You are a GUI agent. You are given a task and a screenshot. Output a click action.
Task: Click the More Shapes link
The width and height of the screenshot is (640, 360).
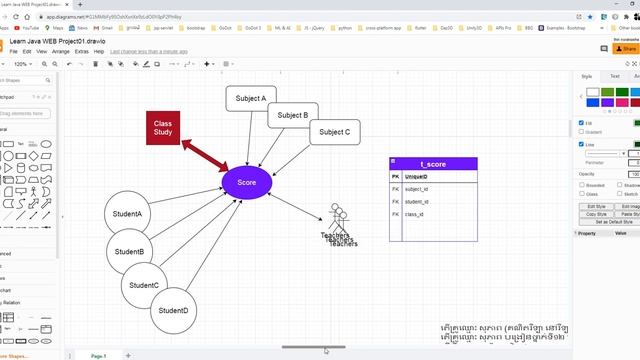(14, 356)
